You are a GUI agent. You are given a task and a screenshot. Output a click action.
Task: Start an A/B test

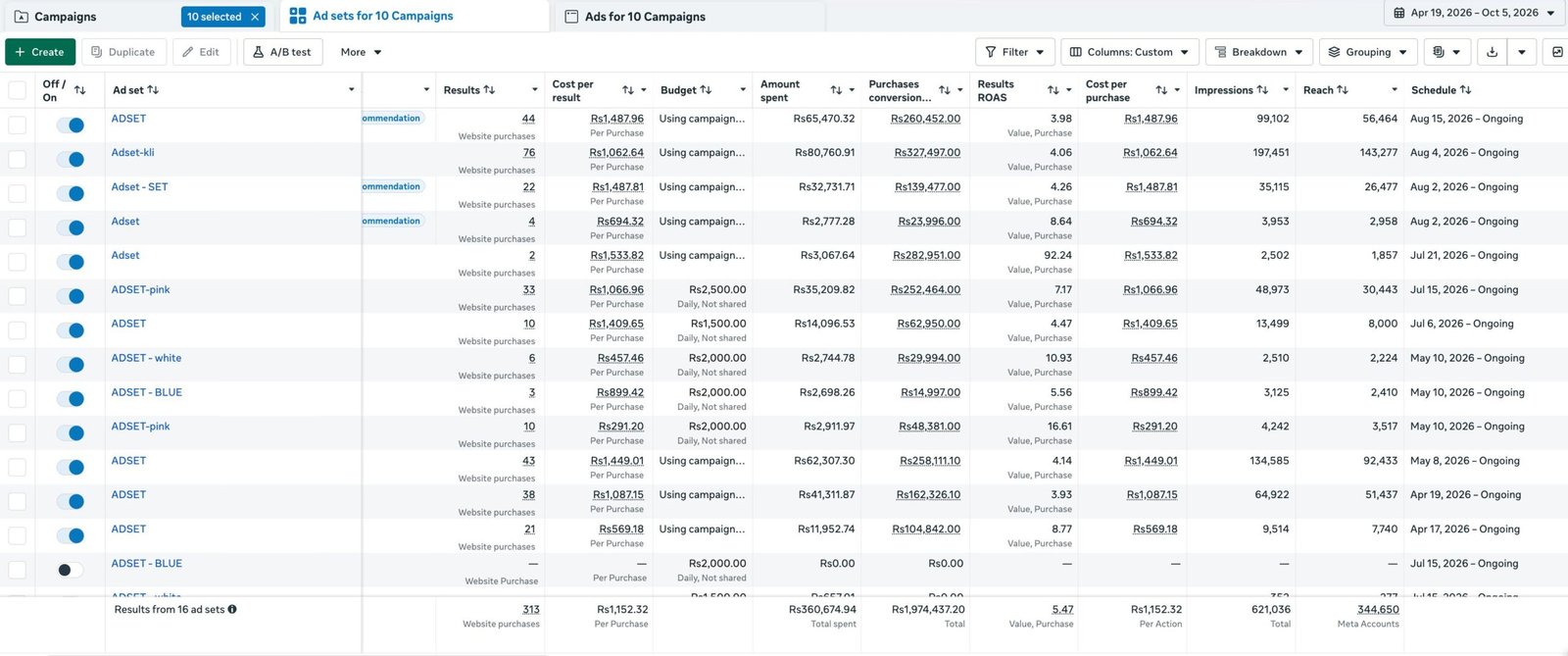(282, 52)
